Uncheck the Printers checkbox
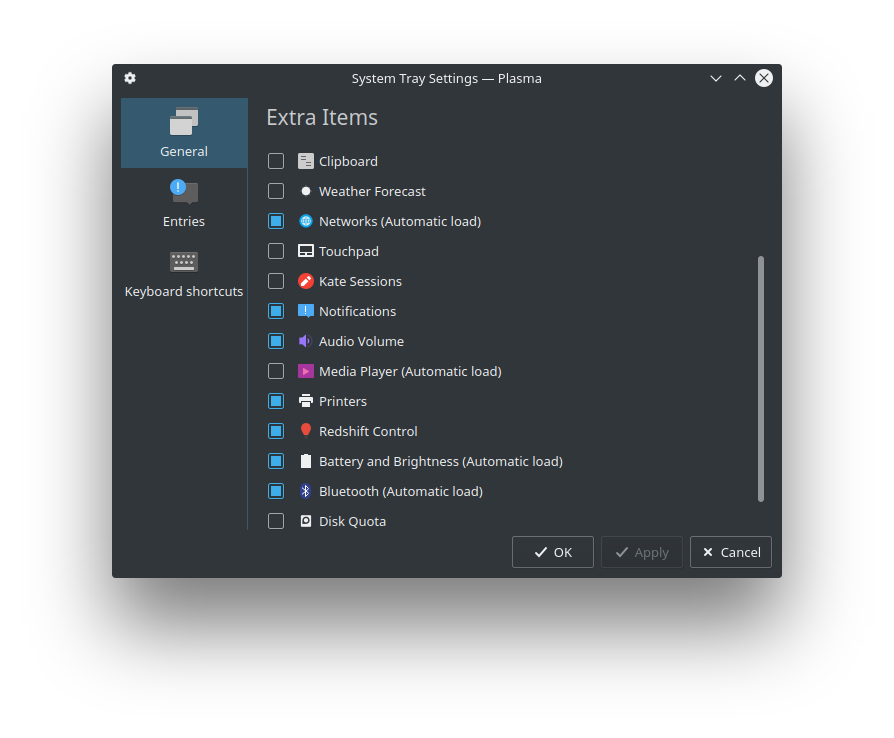The width and height of the screenshot is (894, 738). (x=276, y=401)
